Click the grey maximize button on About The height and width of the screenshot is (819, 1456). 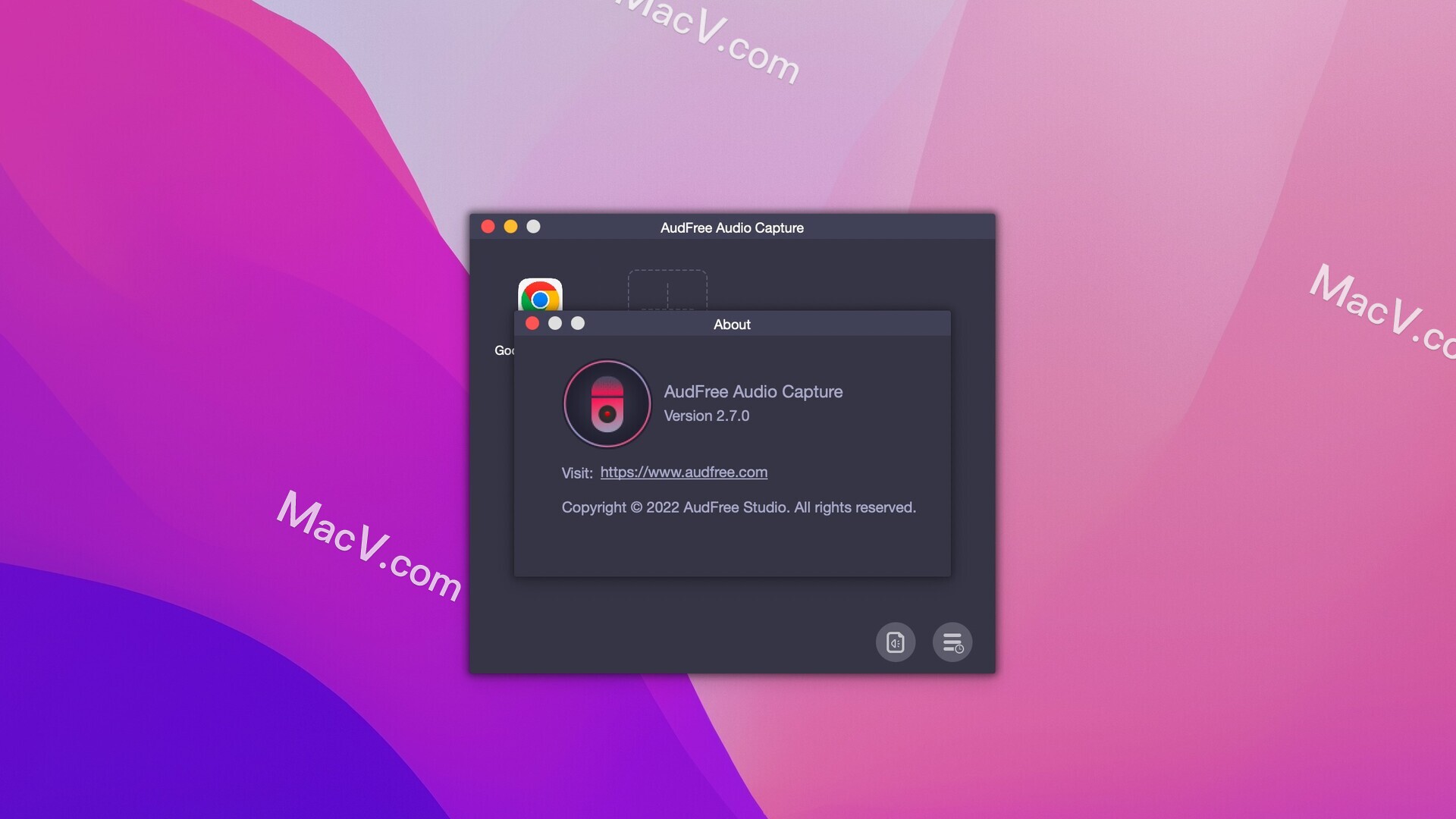click(x=578, y=323)
